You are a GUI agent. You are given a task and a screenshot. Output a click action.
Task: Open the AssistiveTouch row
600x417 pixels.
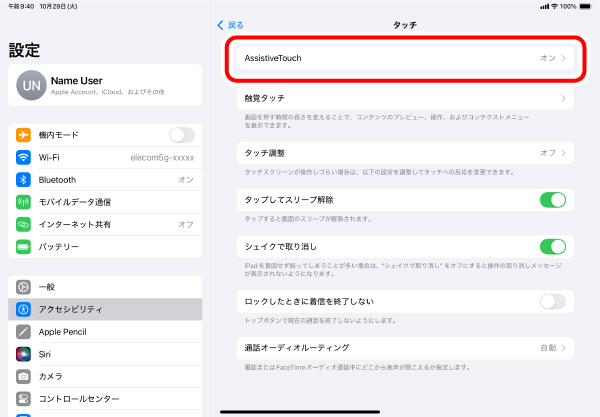(405, 58)
